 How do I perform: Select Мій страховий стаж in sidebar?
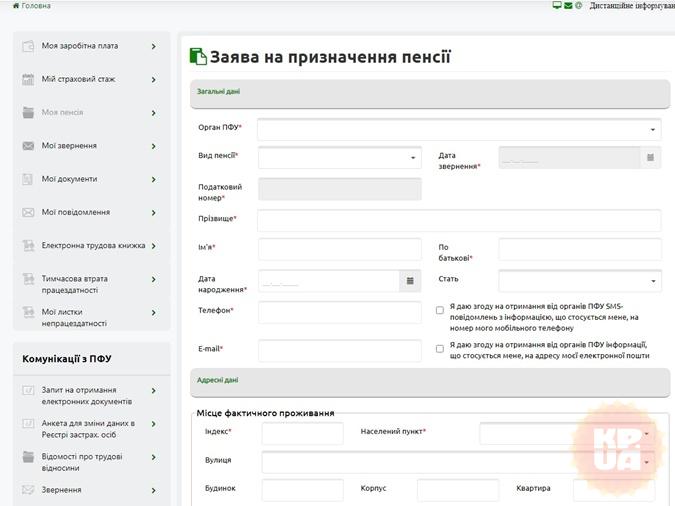(78, 79)
